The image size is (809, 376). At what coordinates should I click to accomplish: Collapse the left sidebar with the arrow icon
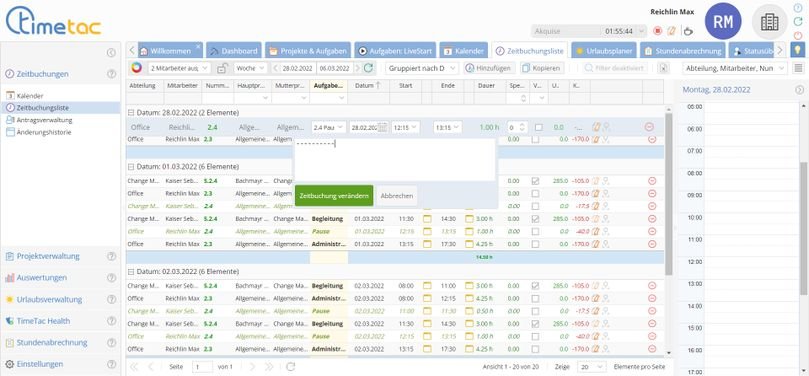point(111,53)
